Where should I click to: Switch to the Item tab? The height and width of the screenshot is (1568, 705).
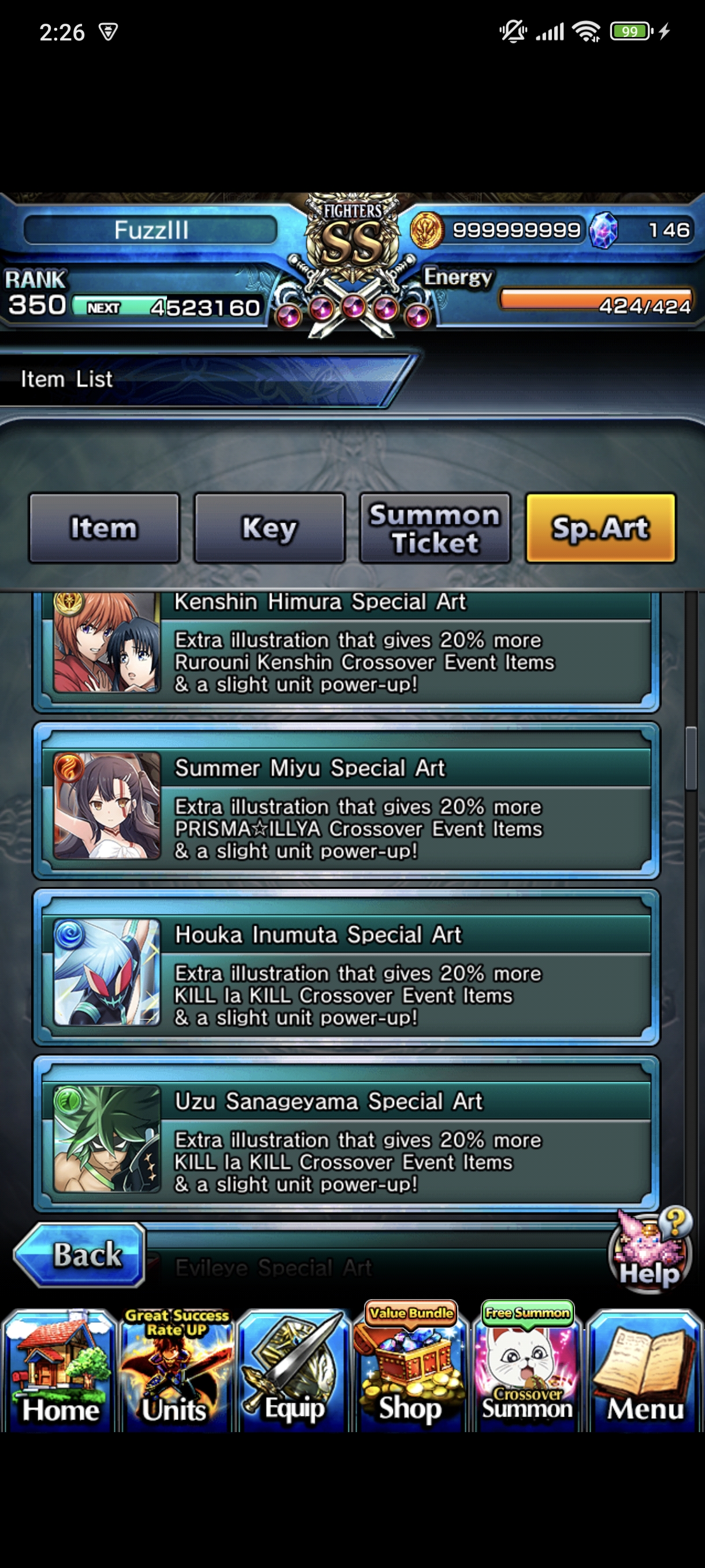tap(104, 528)
